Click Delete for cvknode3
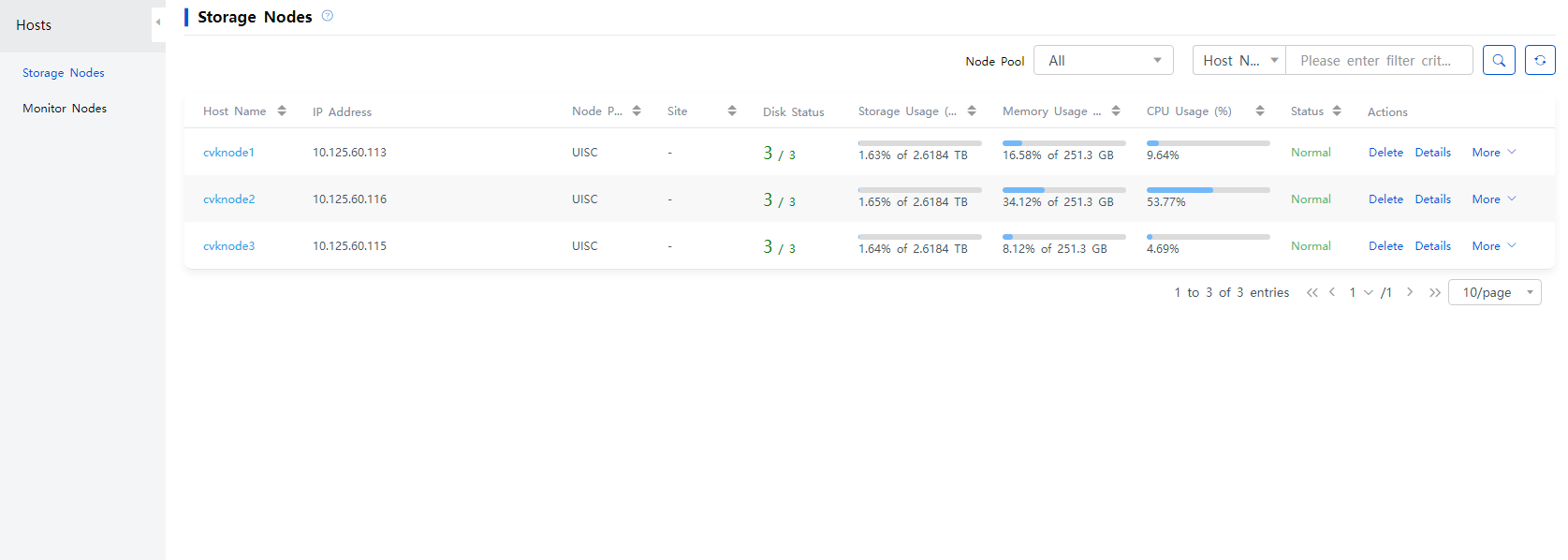Viewport: 1568px width, 560px height. click(1385, 245)
